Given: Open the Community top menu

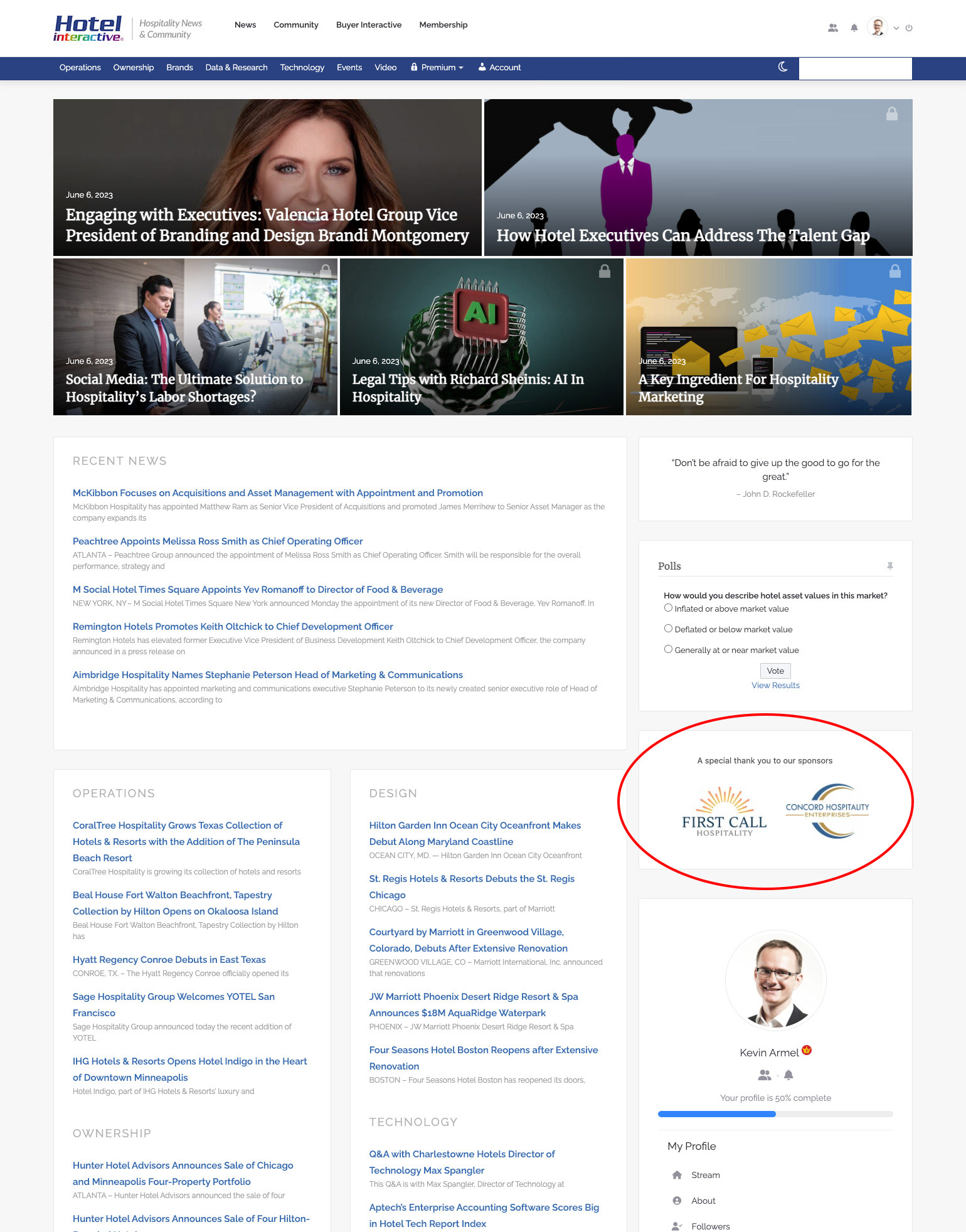Looking at the screenshot, I should click(296, 24).
